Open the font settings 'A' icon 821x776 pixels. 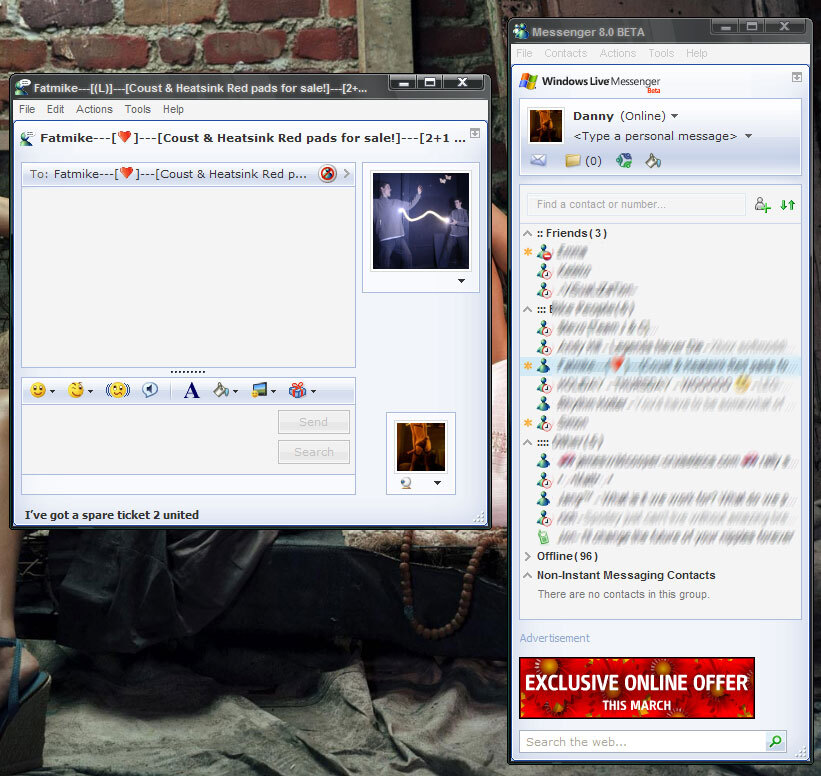tap(191, 390)
